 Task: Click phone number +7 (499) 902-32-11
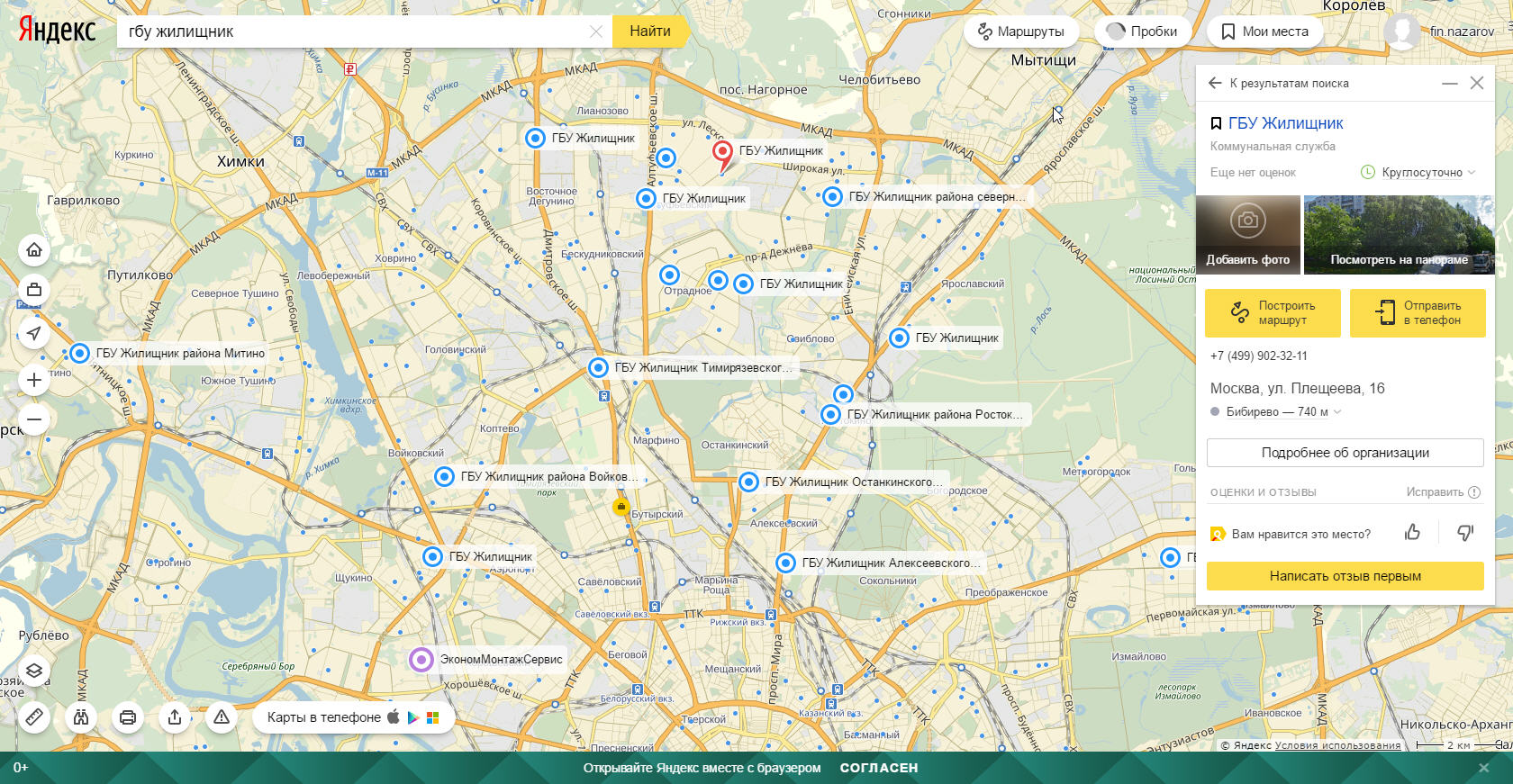point(1258,356)
